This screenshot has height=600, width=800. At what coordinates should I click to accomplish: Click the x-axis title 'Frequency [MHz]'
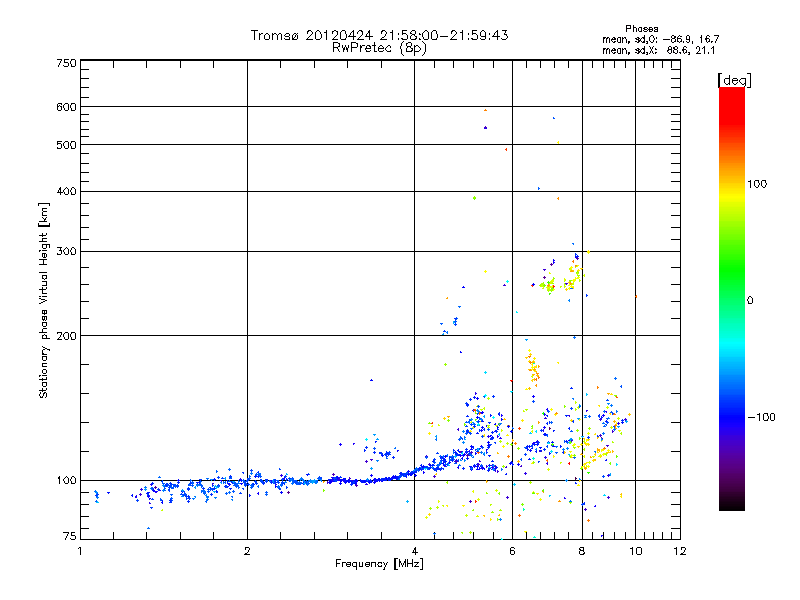tap(379, 564)
